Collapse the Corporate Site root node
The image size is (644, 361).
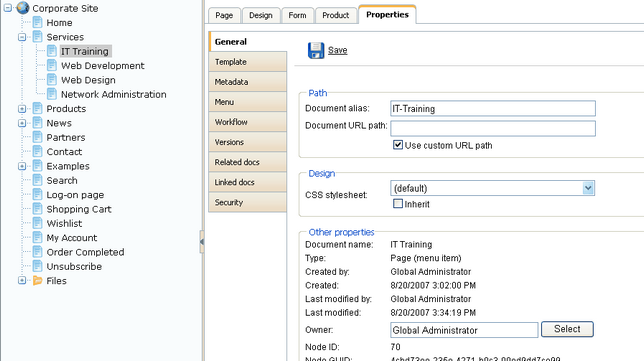7,8
